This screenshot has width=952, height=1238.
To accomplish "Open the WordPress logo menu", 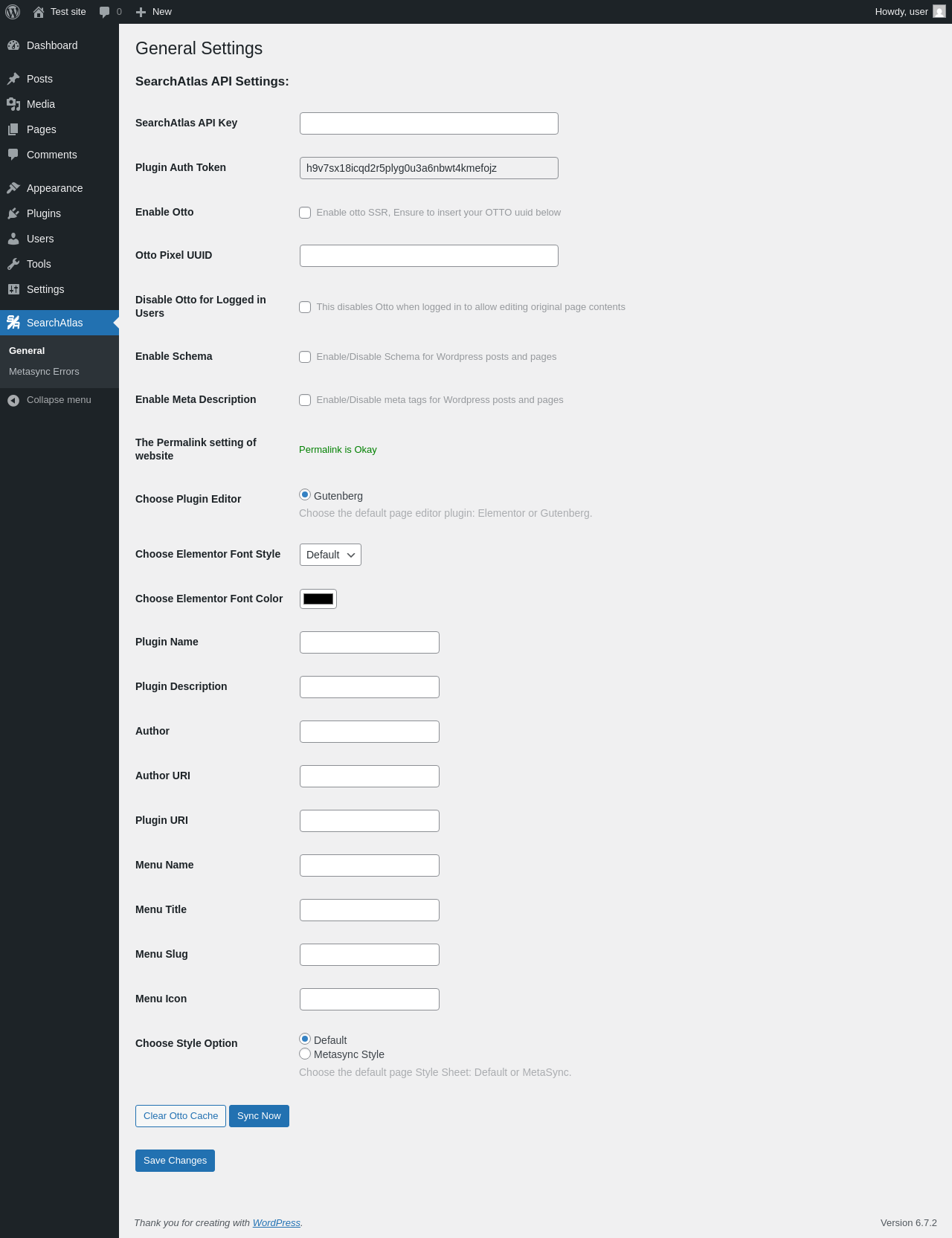I will (13, 12).
